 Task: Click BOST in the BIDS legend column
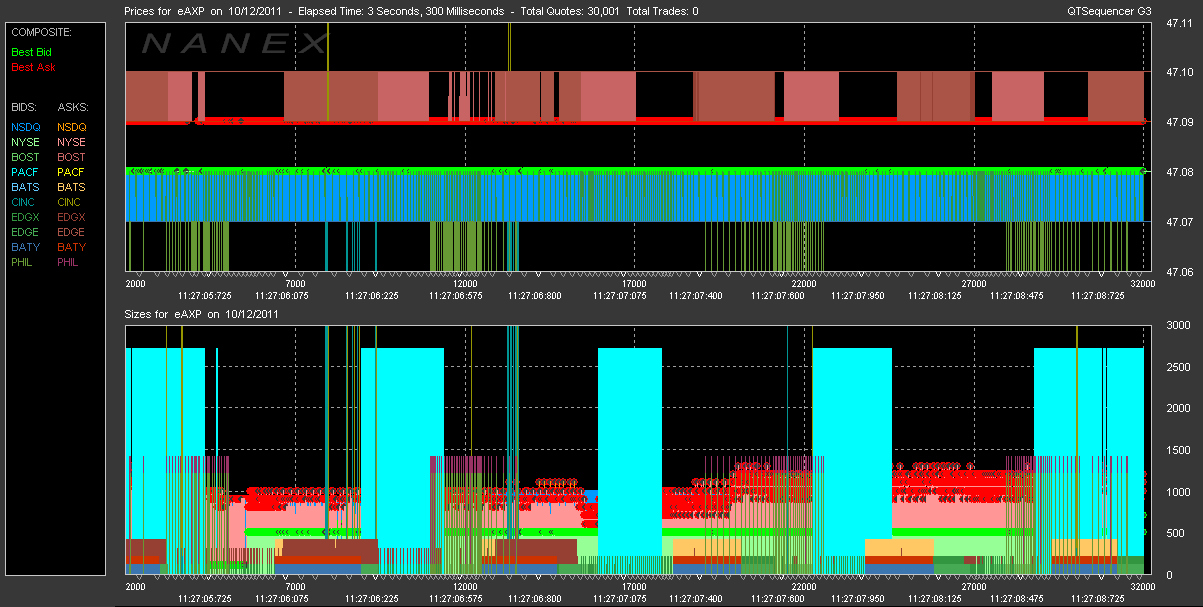(x=26, y=157)
